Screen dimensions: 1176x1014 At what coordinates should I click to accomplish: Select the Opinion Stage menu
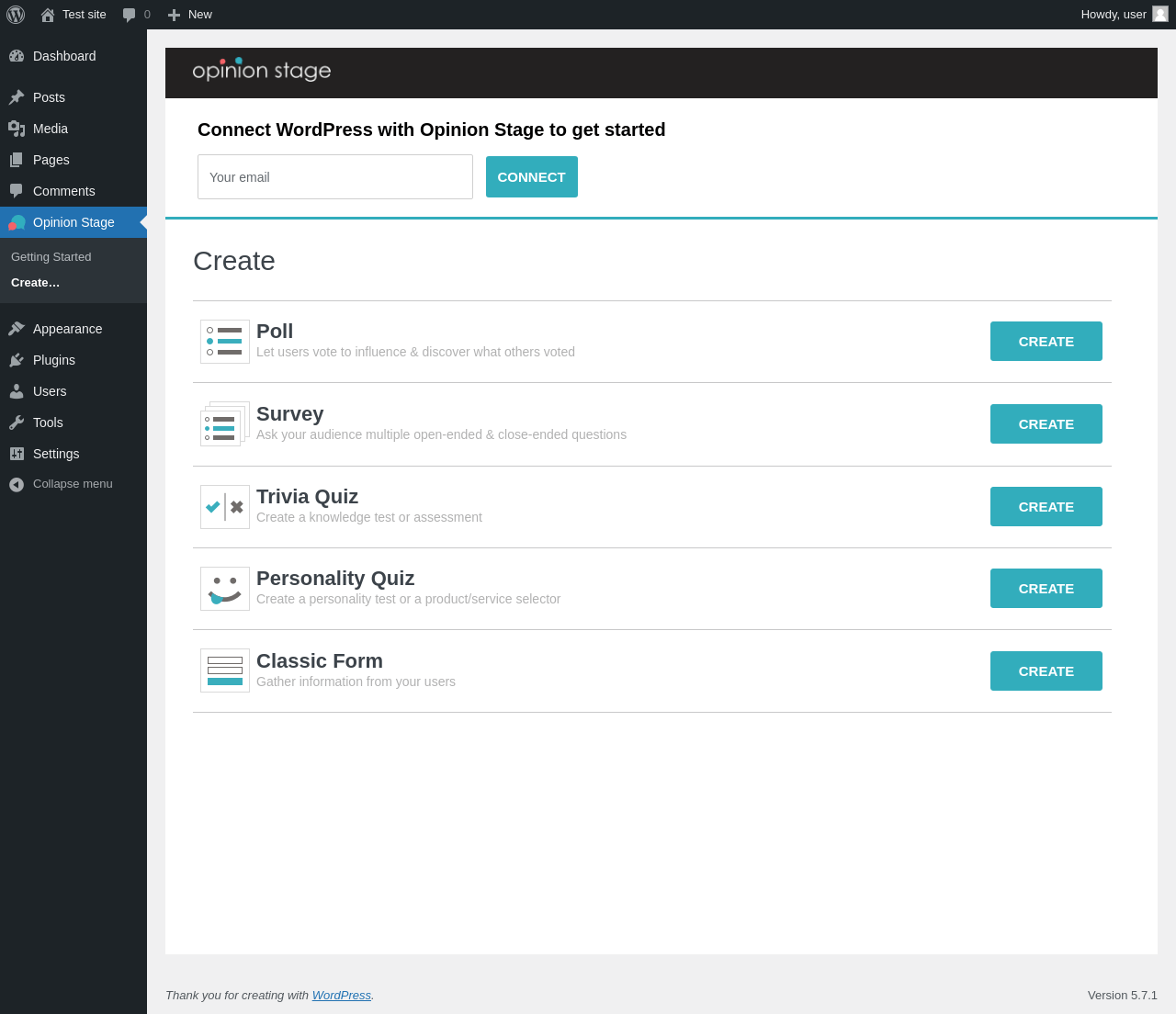(73, 222)
